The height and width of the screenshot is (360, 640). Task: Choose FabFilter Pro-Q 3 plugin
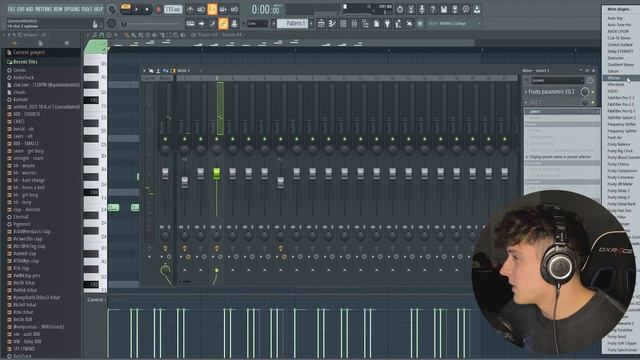621,111
